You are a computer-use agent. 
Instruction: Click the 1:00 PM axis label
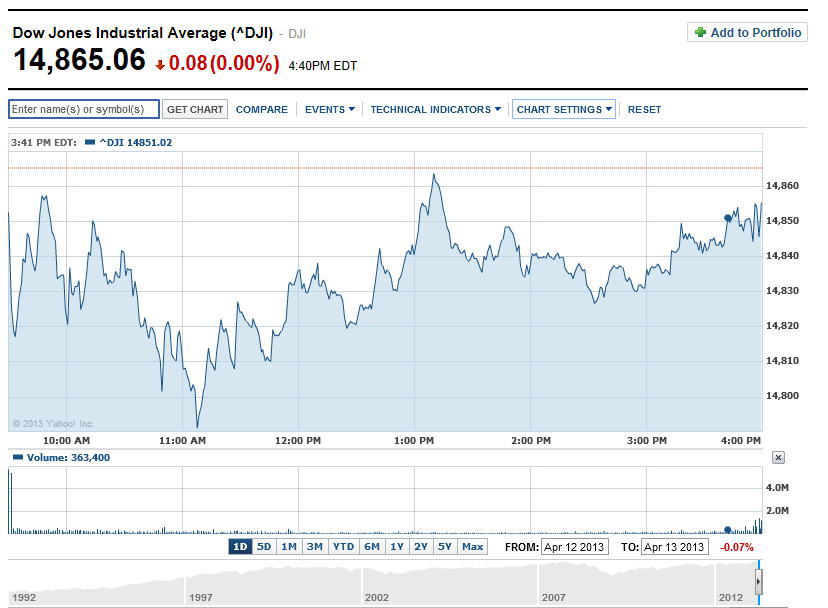tap(414, 440)
